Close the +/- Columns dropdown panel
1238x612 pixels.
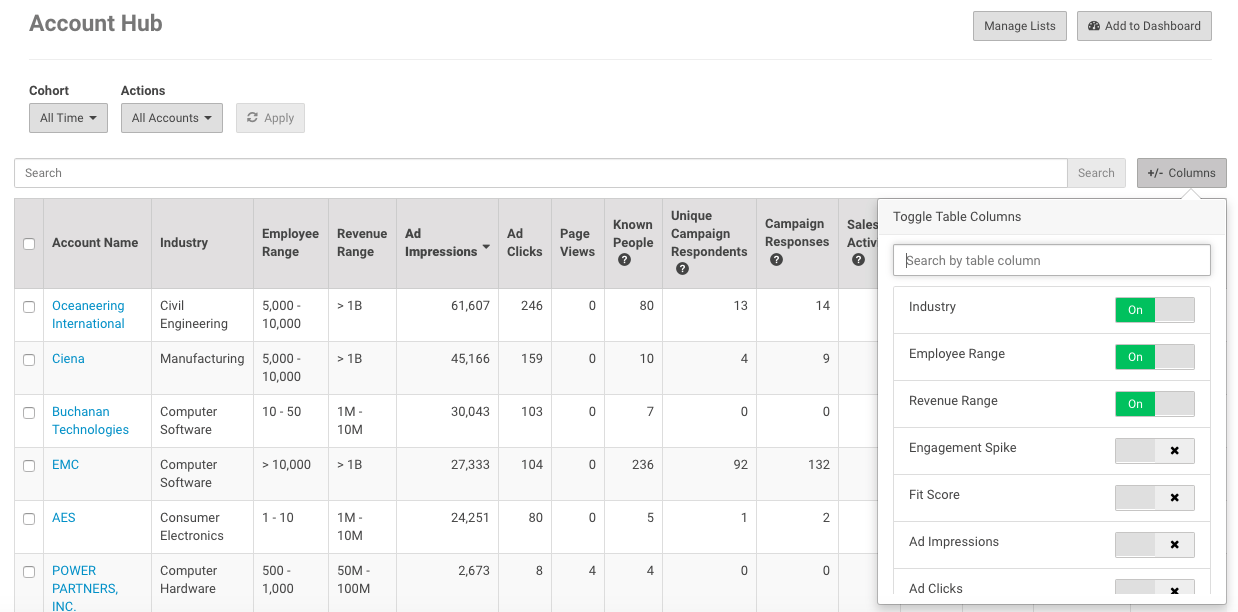click(x=1181, y=173)
